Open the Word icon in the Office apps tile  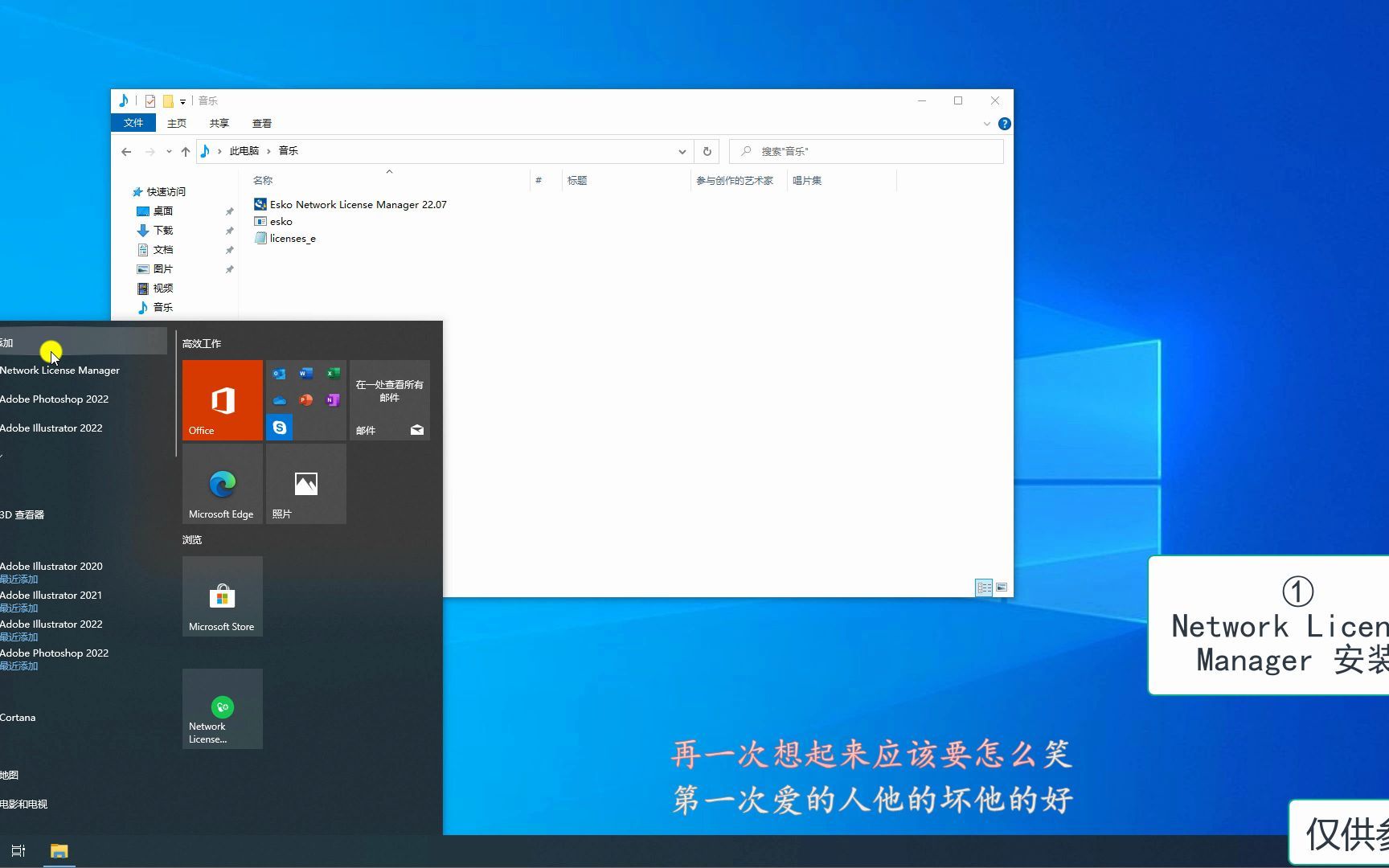coord(306,374)
